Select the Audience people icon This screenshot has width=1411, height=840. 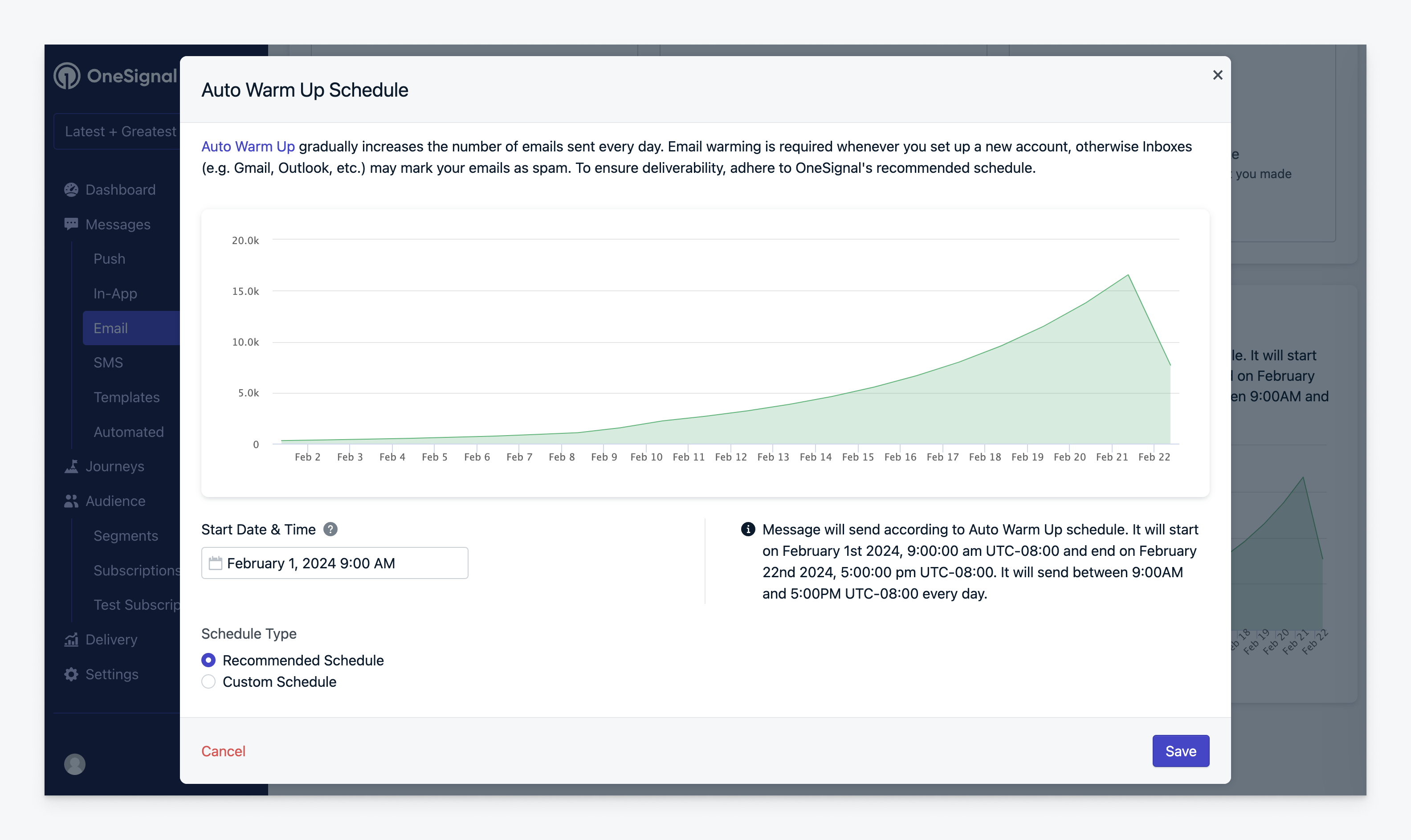click(70, 501)
